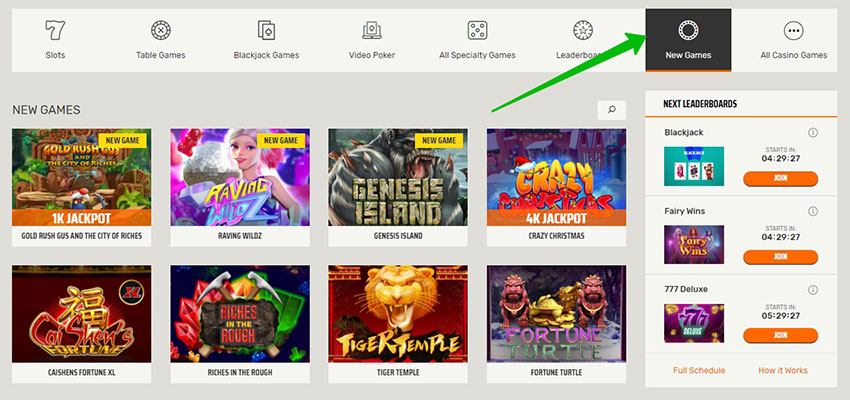
Task: Open Table Games roulette icon
Action: tap(160, 30)
